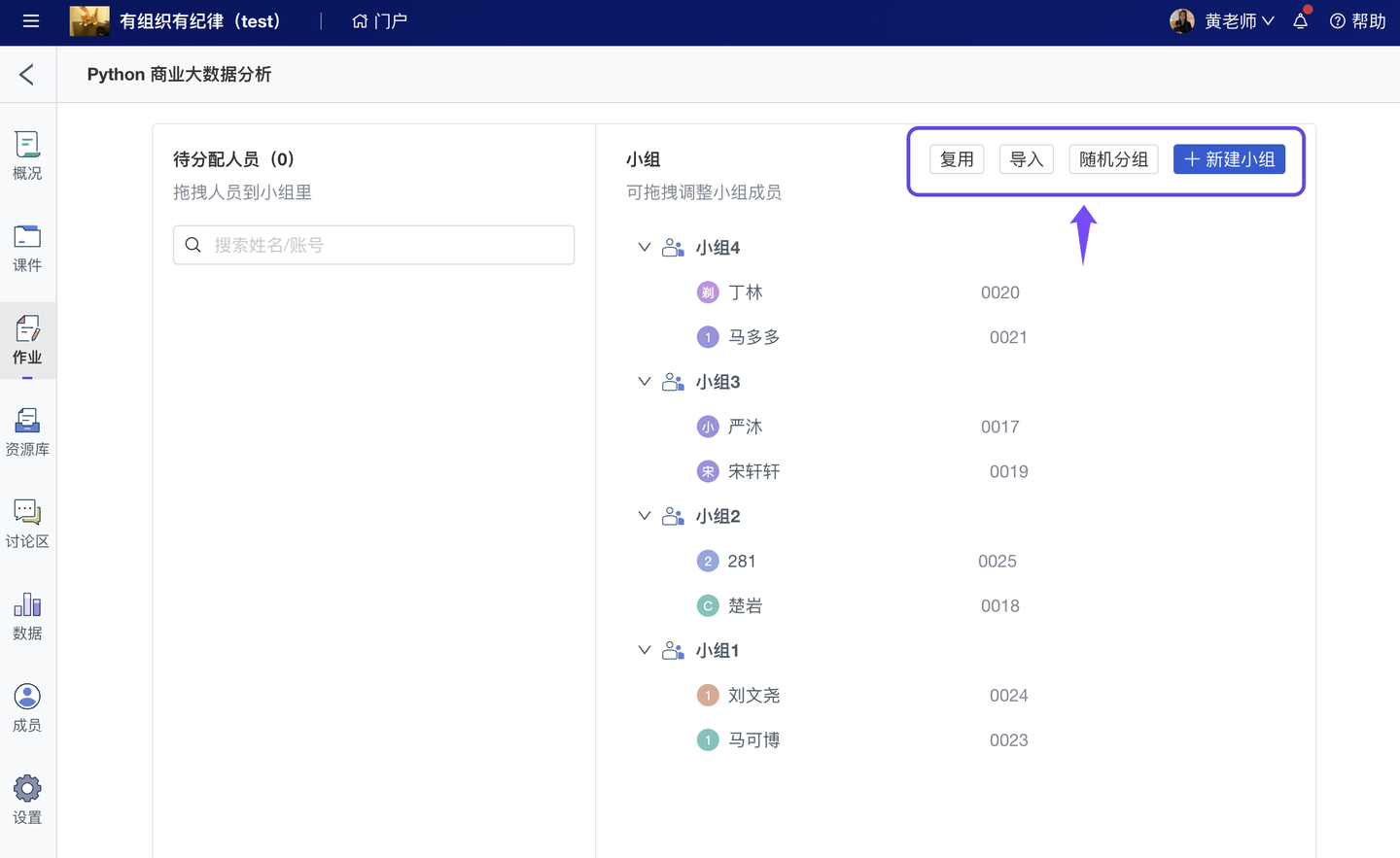This screenshot has width=1400, height=858.
Task: Open the hamburger menu in top bar
Action: point(31,20)
